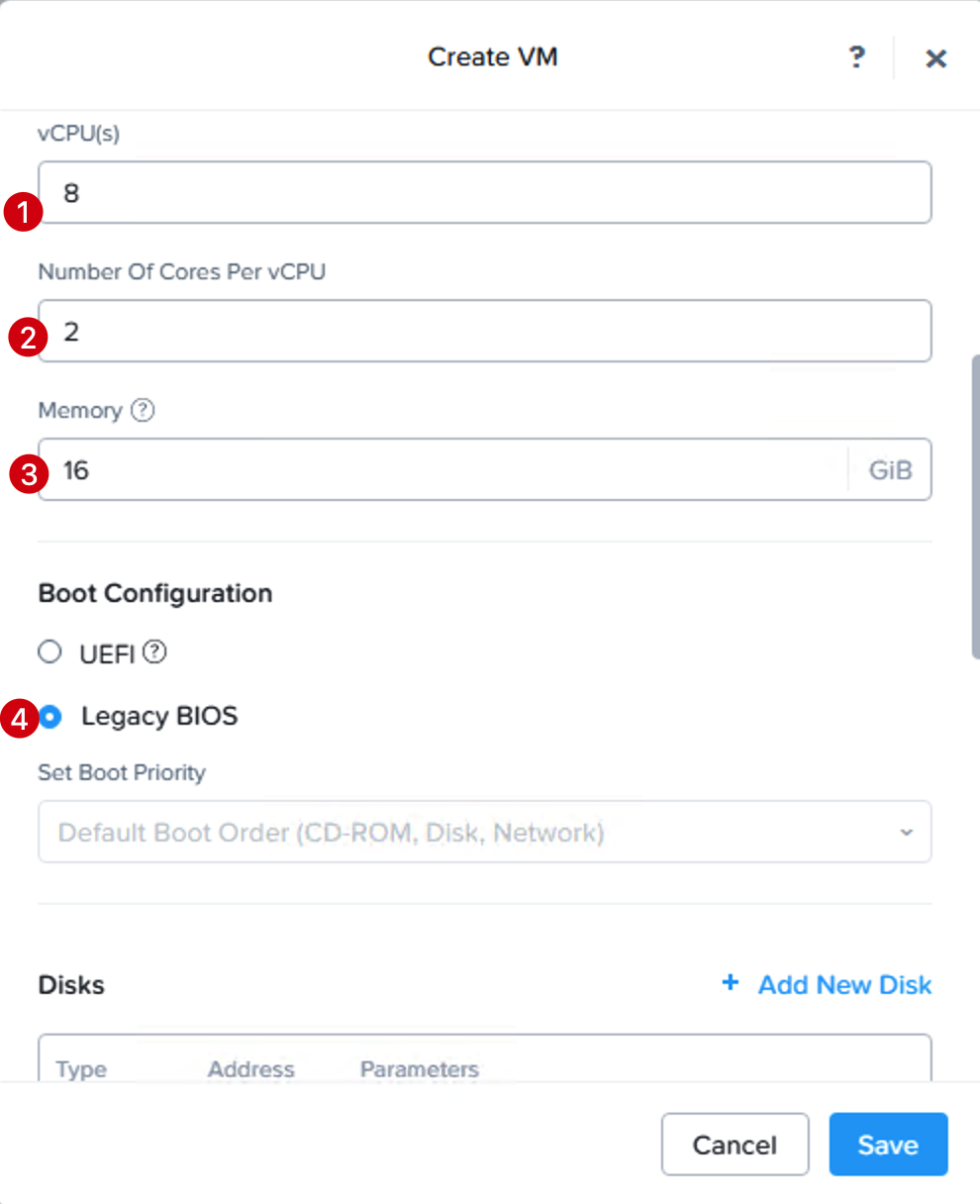Cancel the VM creation

pos(735,1145)
